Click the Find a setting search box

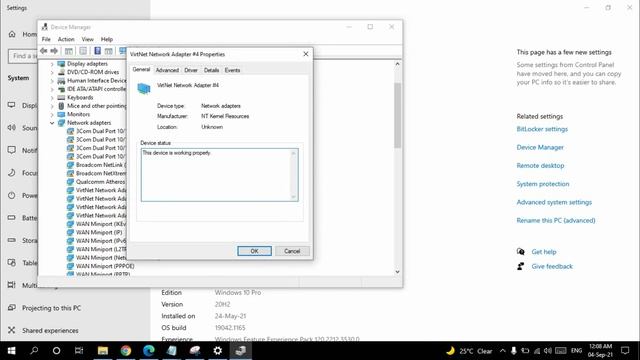[x=23, y=56]
